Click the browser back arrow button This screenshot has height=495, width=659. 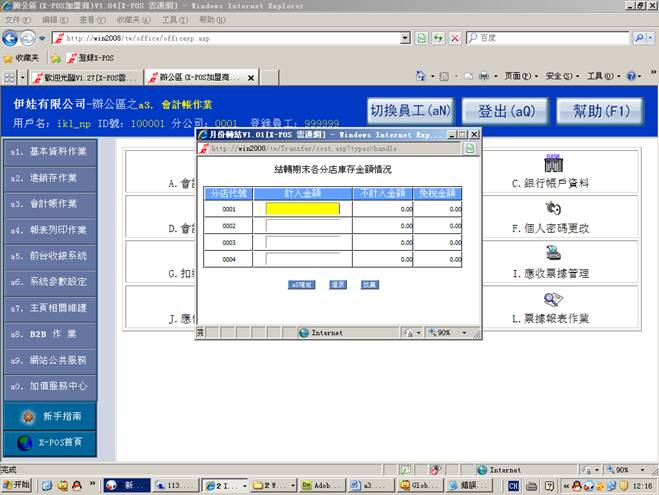11,38
